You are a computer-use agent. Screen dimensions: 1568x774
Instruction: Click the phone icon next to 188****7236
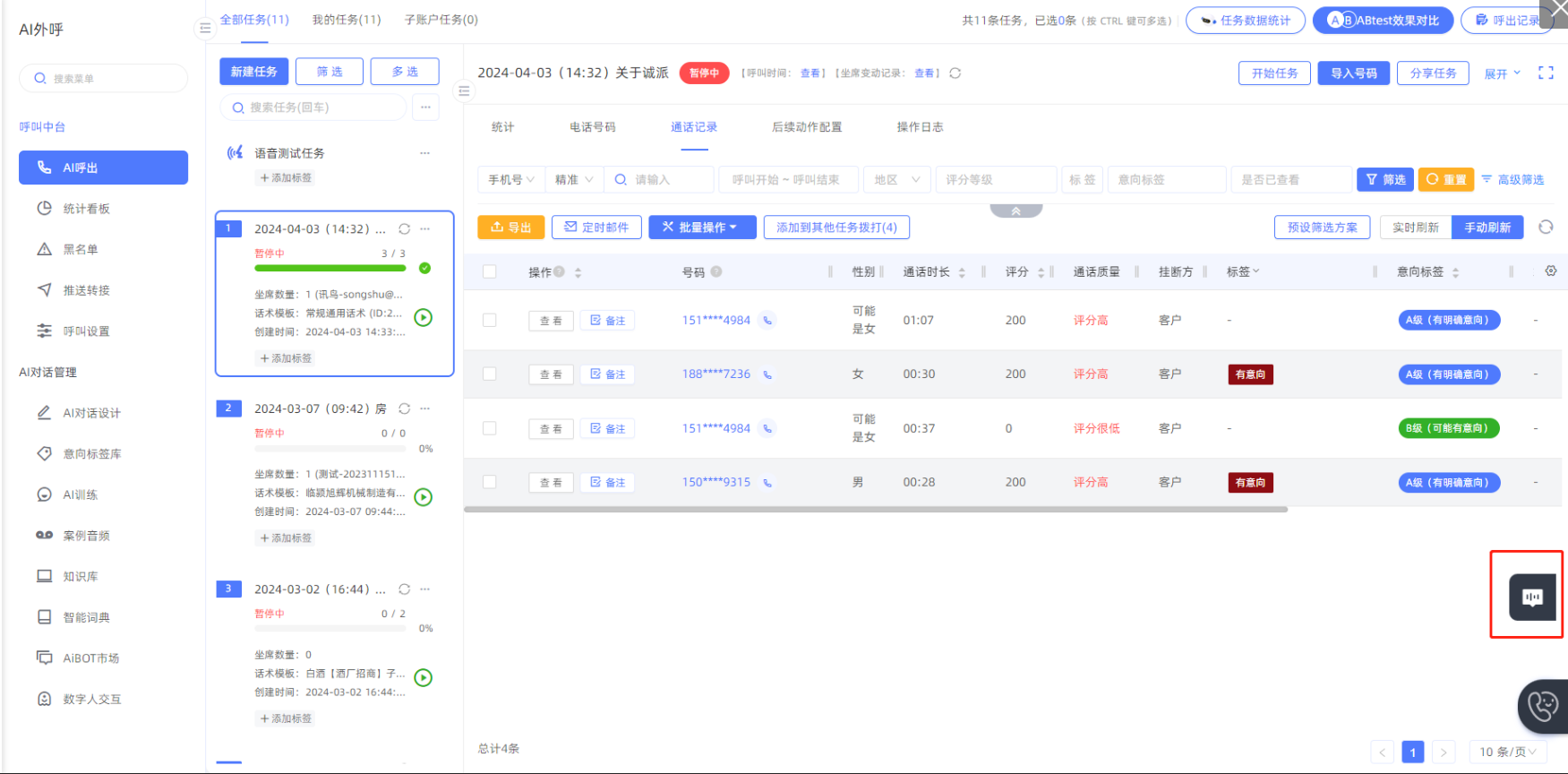pos(767,374)
